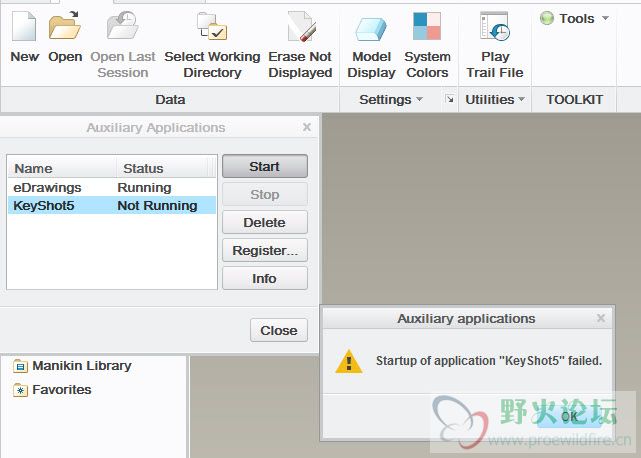Image resolution: width=641 pixels, height=458 pixels.
Task: Confirm the failure message with OK
Action: [x=569, y=416]
